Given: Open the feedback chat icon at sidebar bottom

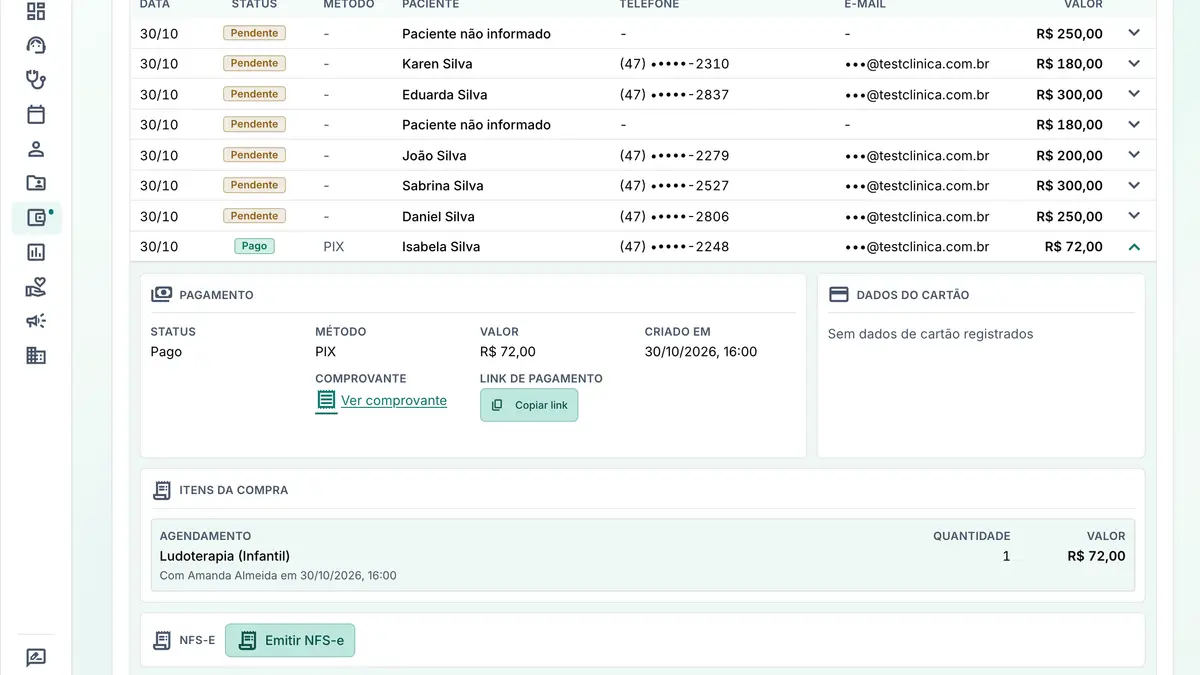Looking at the screenshot, I should click(36, 658).
